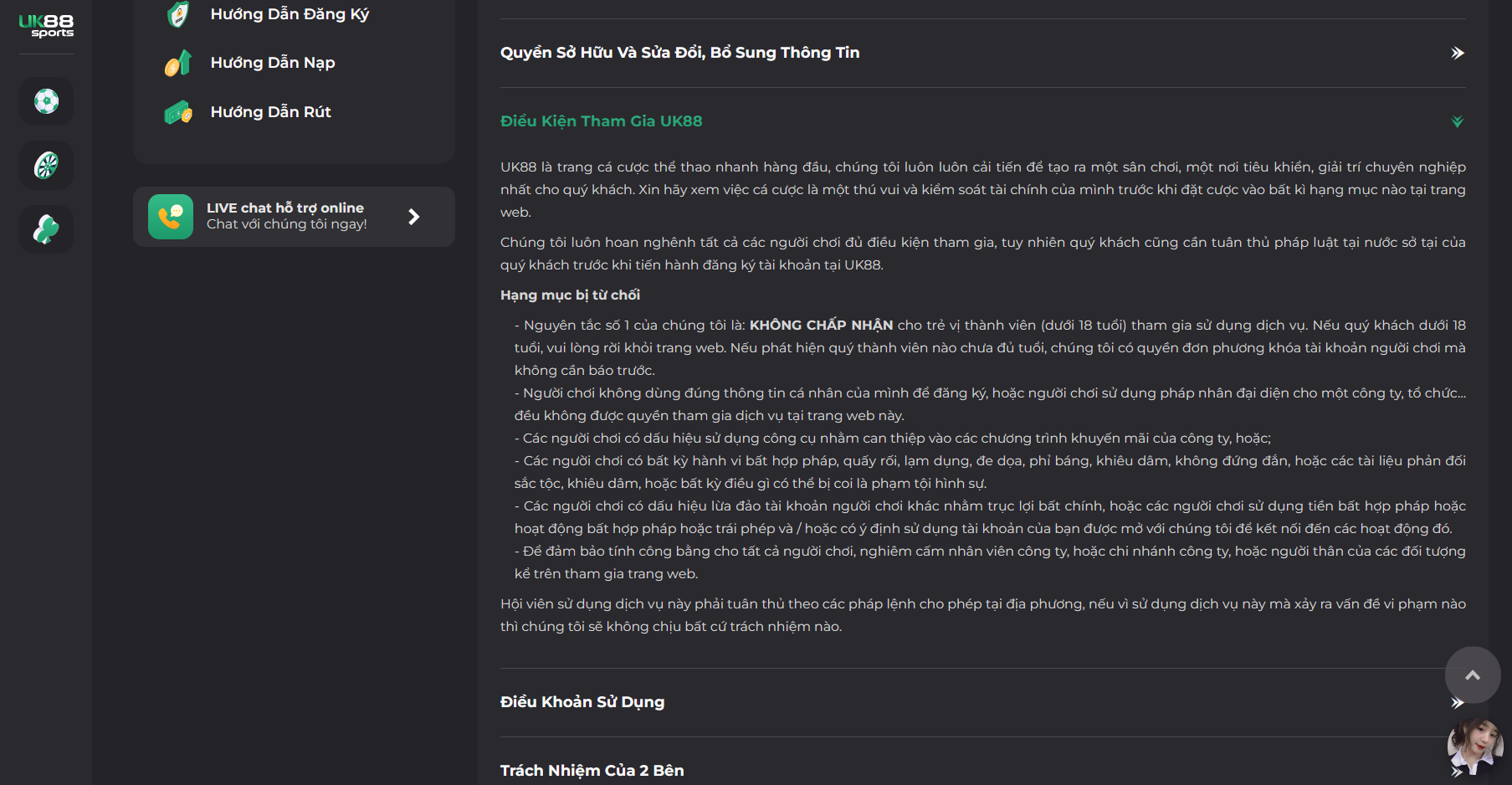The width and height of the screenshot is (1512, 785).
Task: Expand Điều Khoản Sử Dụng section arrow
Action: 1457,702
